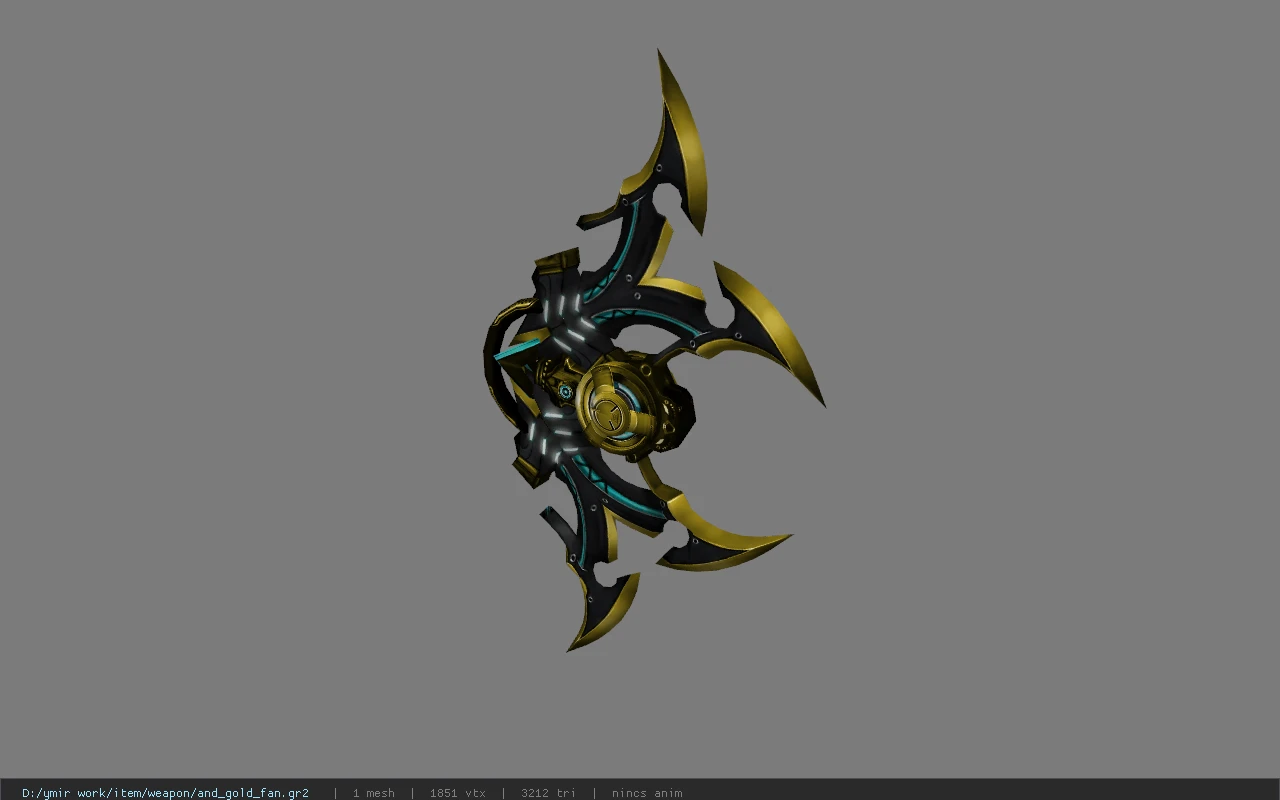Click the '1851 vtx' vertex count entry

[457, 793]
